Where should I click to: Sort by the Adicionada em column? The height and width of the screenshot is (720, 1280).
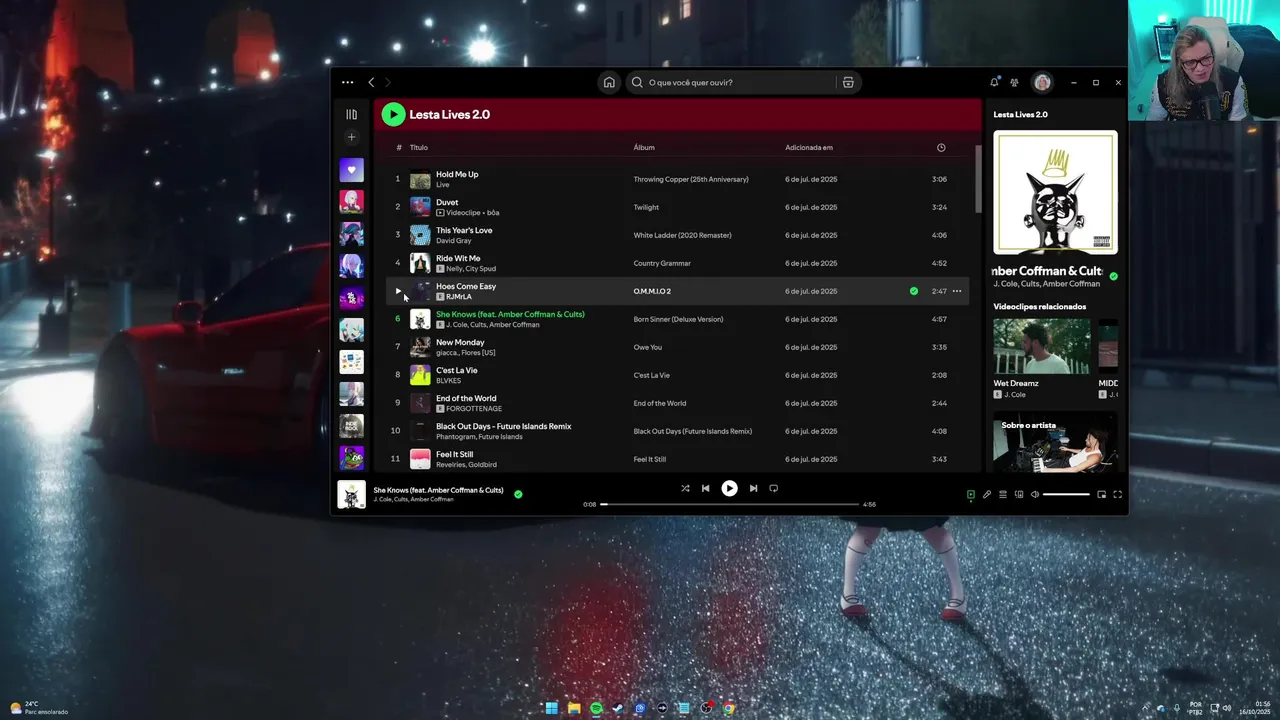click(809, 147)
